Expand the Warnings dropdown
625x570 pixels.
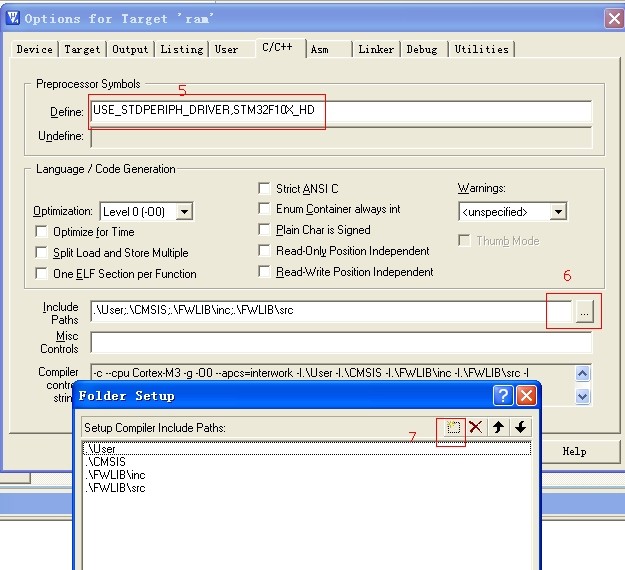pyautogui.click(x=558, y=212)
